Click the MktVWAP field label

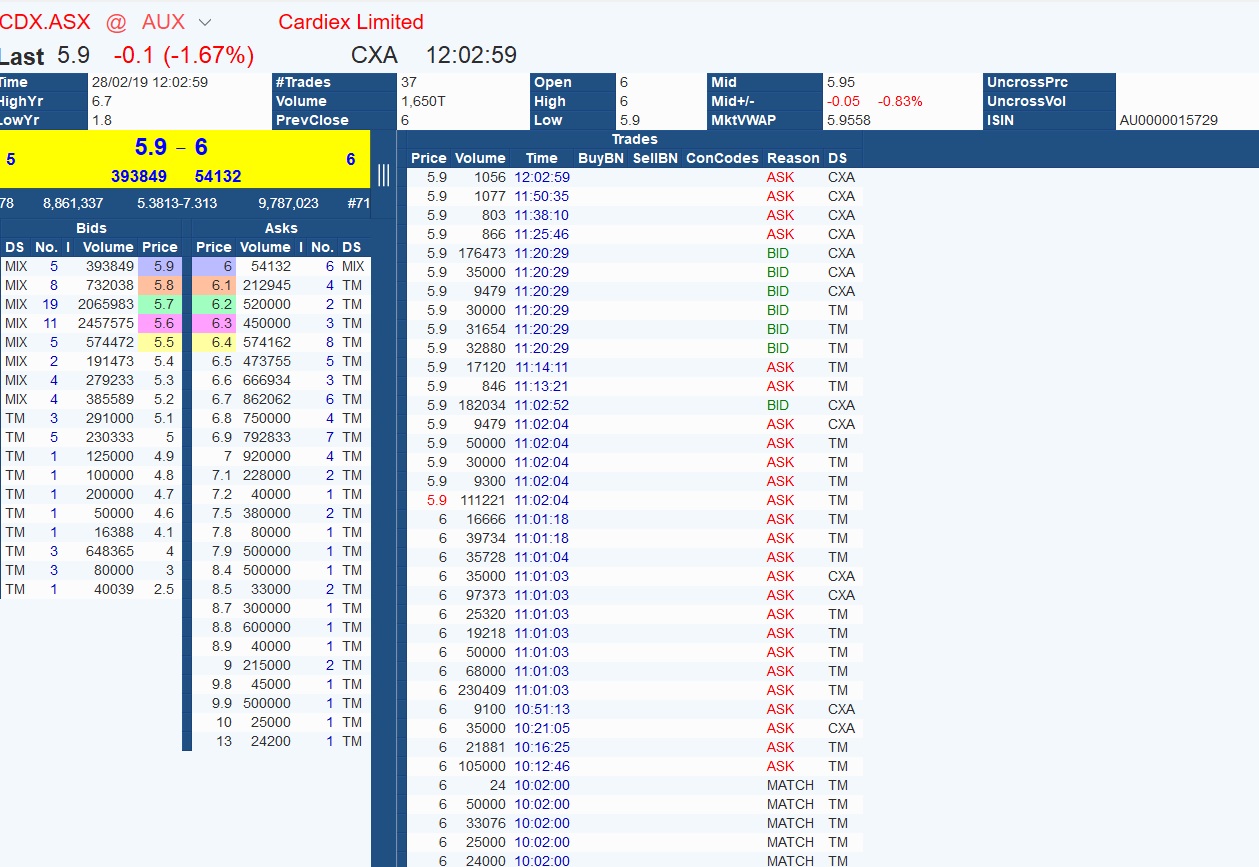[x=743, y=120]
